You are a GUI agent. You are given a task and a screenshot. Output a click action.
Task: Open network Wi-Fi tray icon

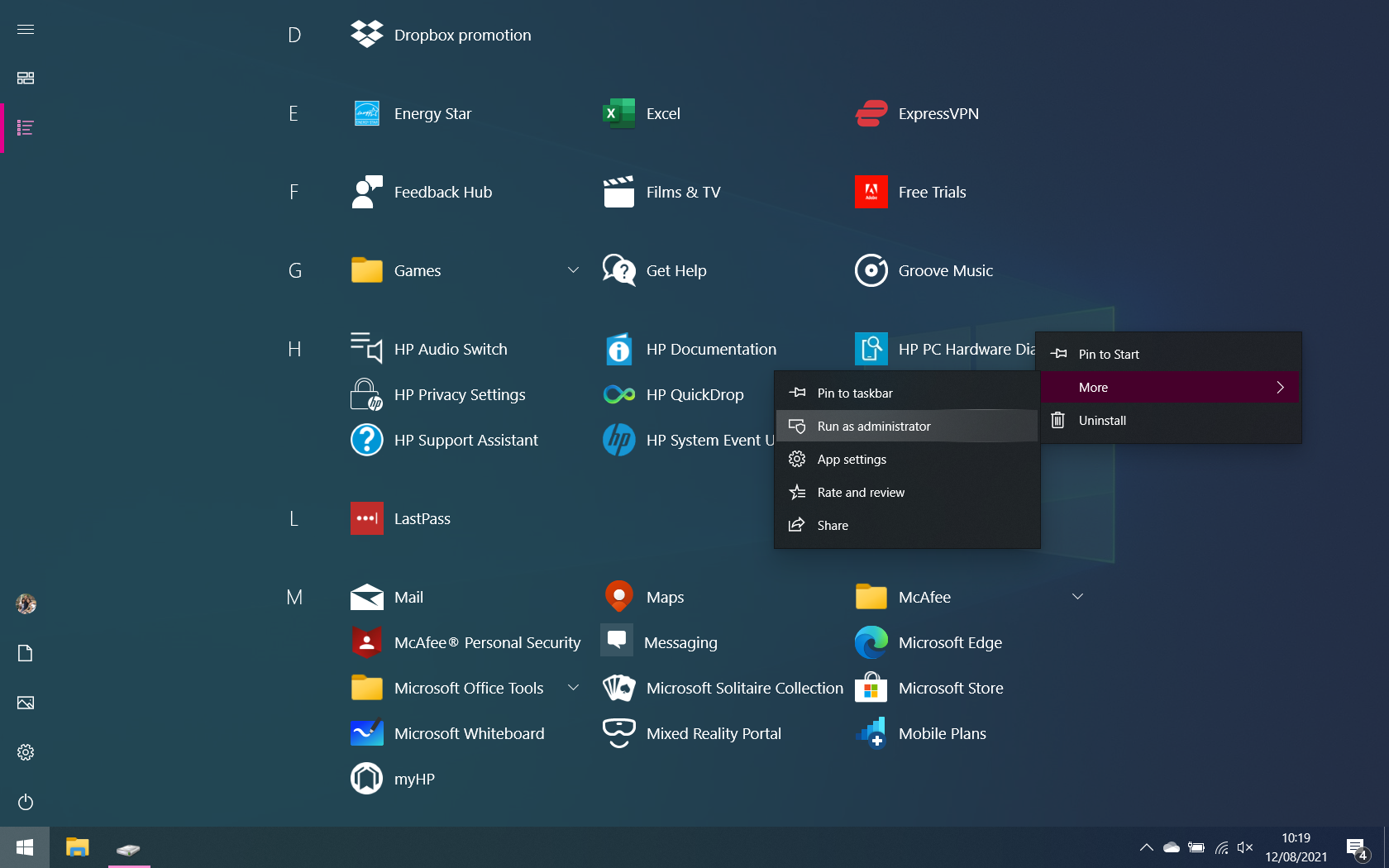(1221, 847)
